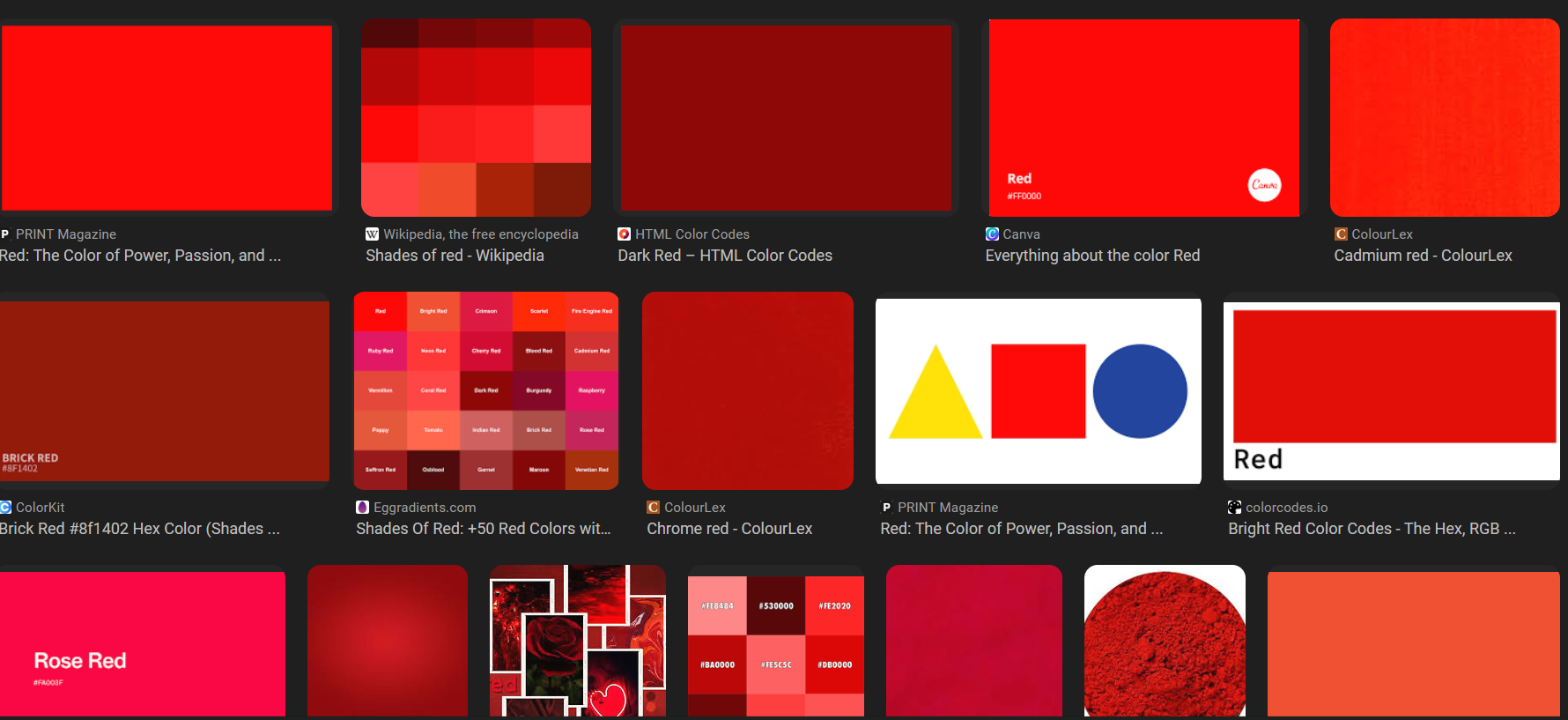The height and width of the screenshot is (720, 1568).
Task: Click the 'Wikipedia, the free encyclopedia' source name
Action: point(481,234)
